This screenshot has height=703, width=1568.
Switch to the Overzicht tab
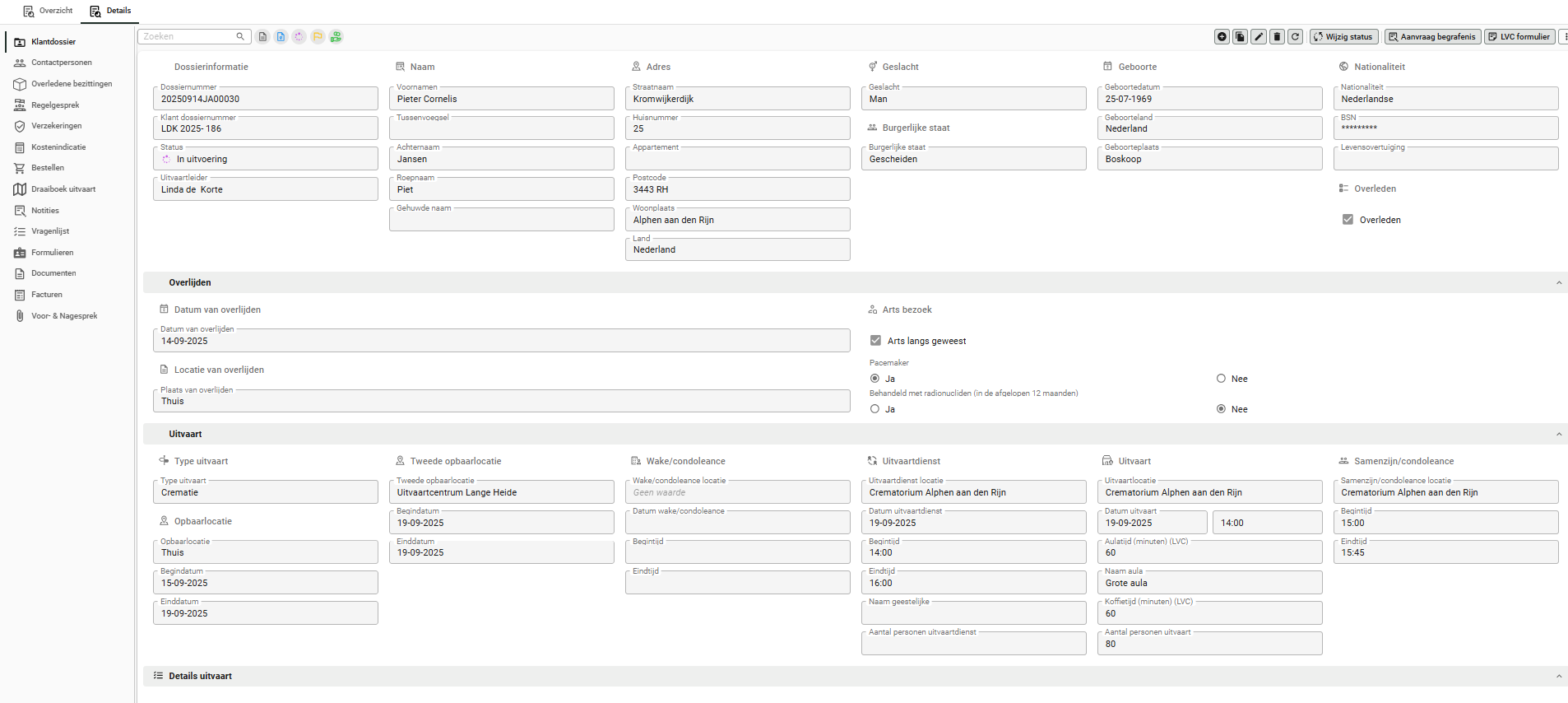click(x=48, y=11)
